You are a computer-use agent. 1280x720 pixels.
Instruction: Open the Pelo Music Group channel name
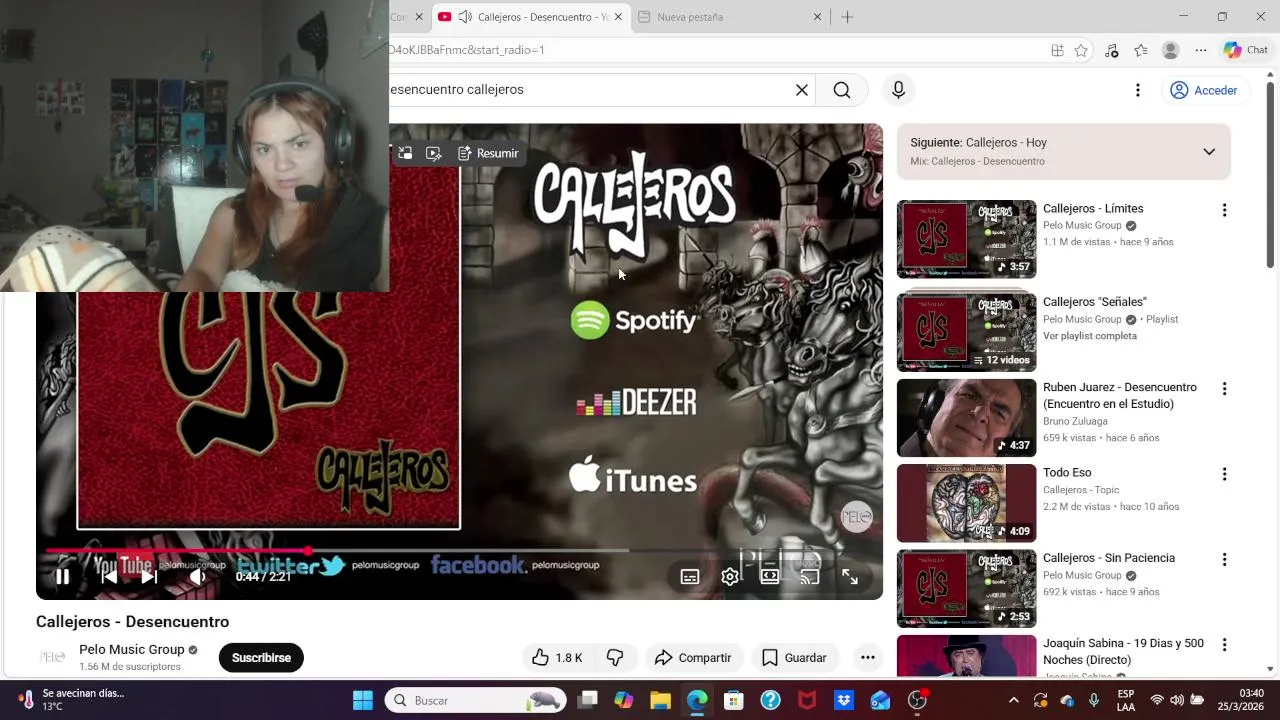point(132,649)
